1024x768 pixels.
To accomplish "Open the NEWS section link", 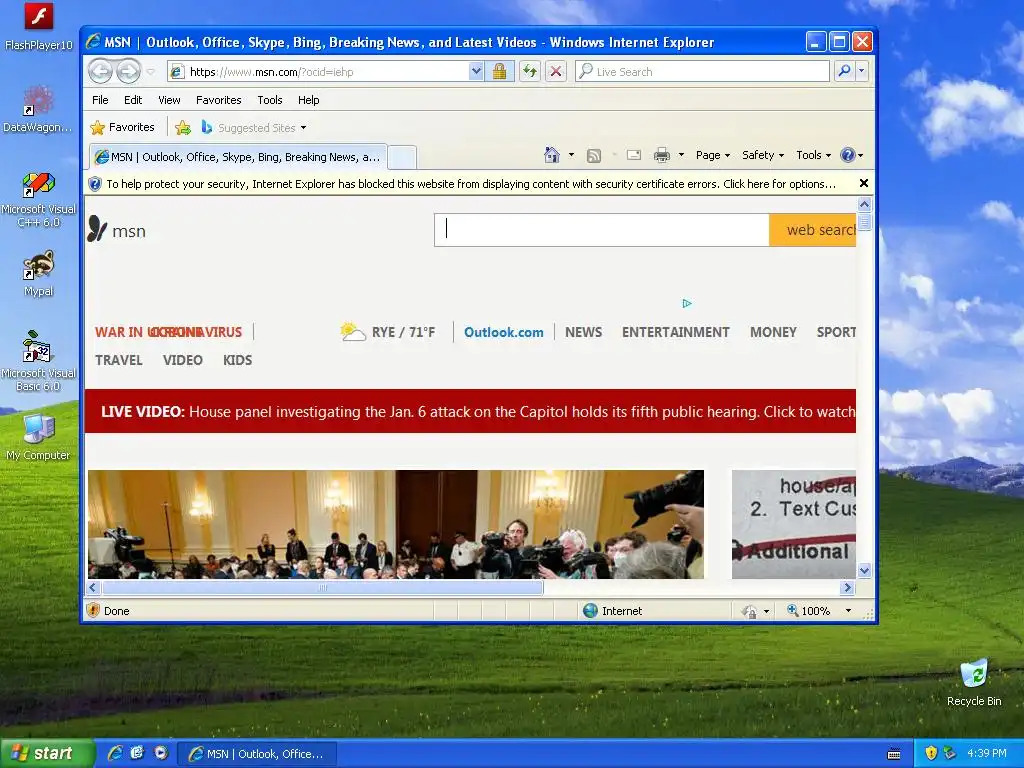I will pos(583,332).
